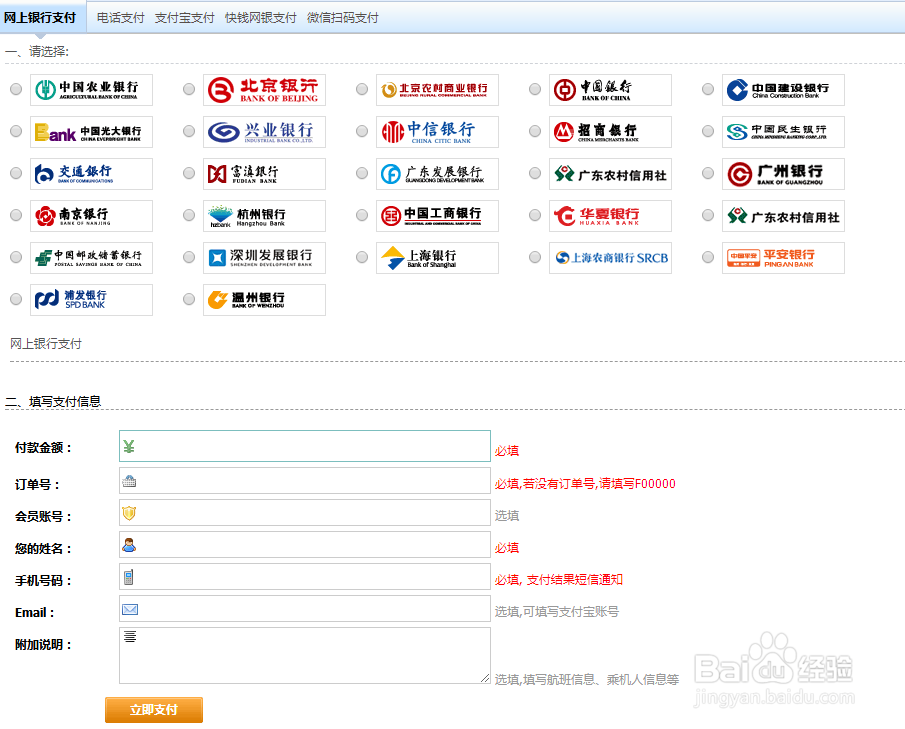
Task: Click the Fudian Bank logo
Action: (x=264, y=174)
